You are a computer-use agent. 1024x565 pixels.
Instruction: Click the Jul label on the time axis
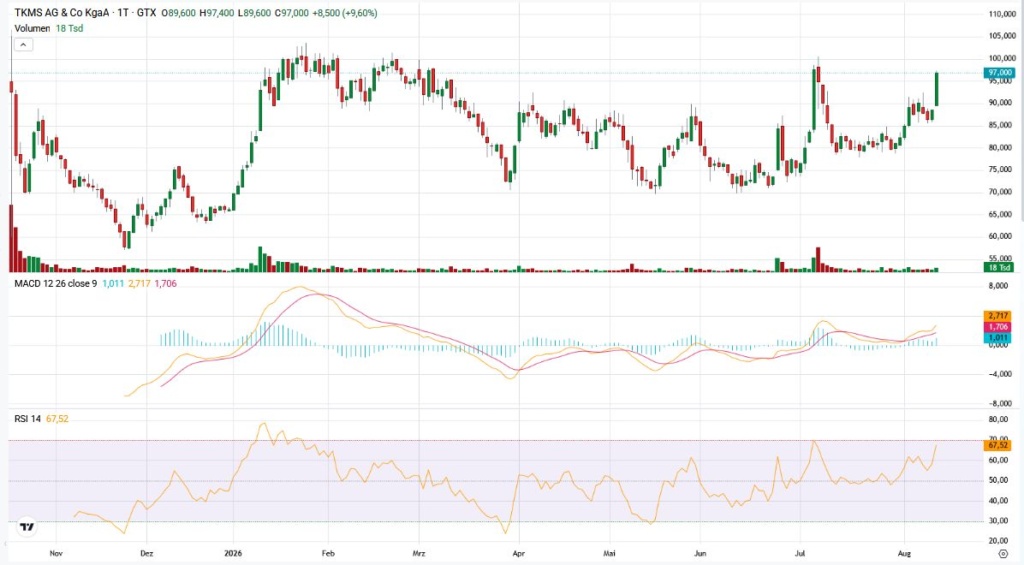click(x=800, y=553)
